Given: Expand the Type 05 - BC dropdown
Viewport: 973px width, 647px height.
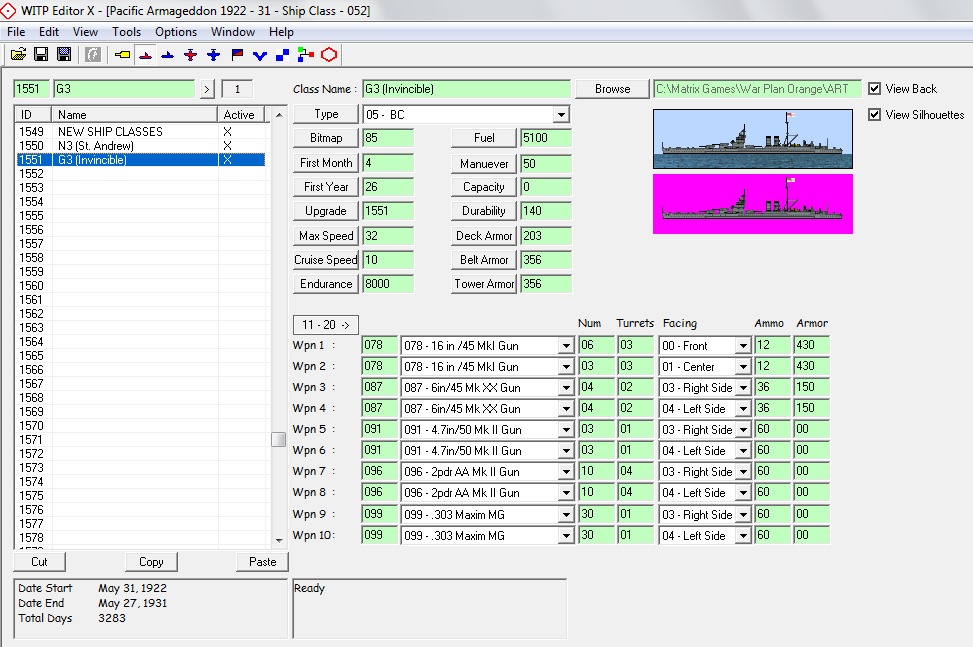Looking at the screenshot, I should point(561,115).
